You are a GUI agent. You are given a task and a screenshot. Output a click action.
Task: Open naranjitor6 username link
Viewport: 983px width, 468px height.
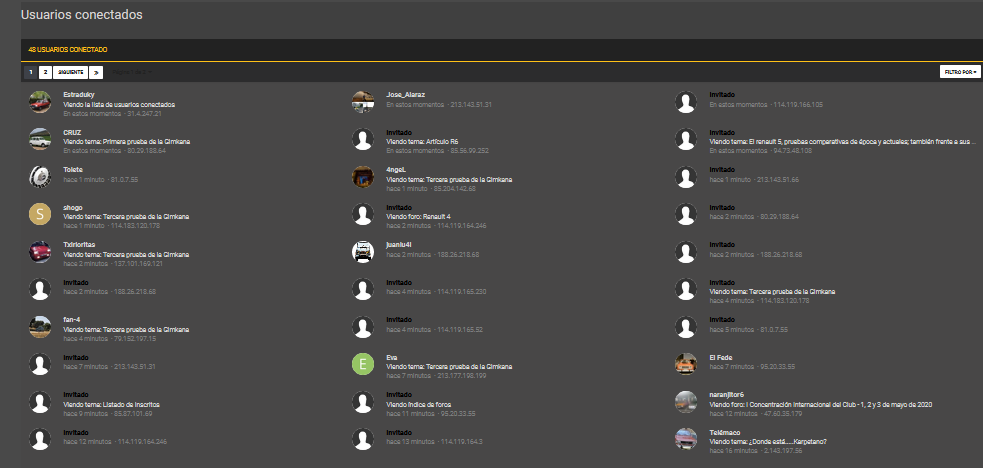[726, 395]
